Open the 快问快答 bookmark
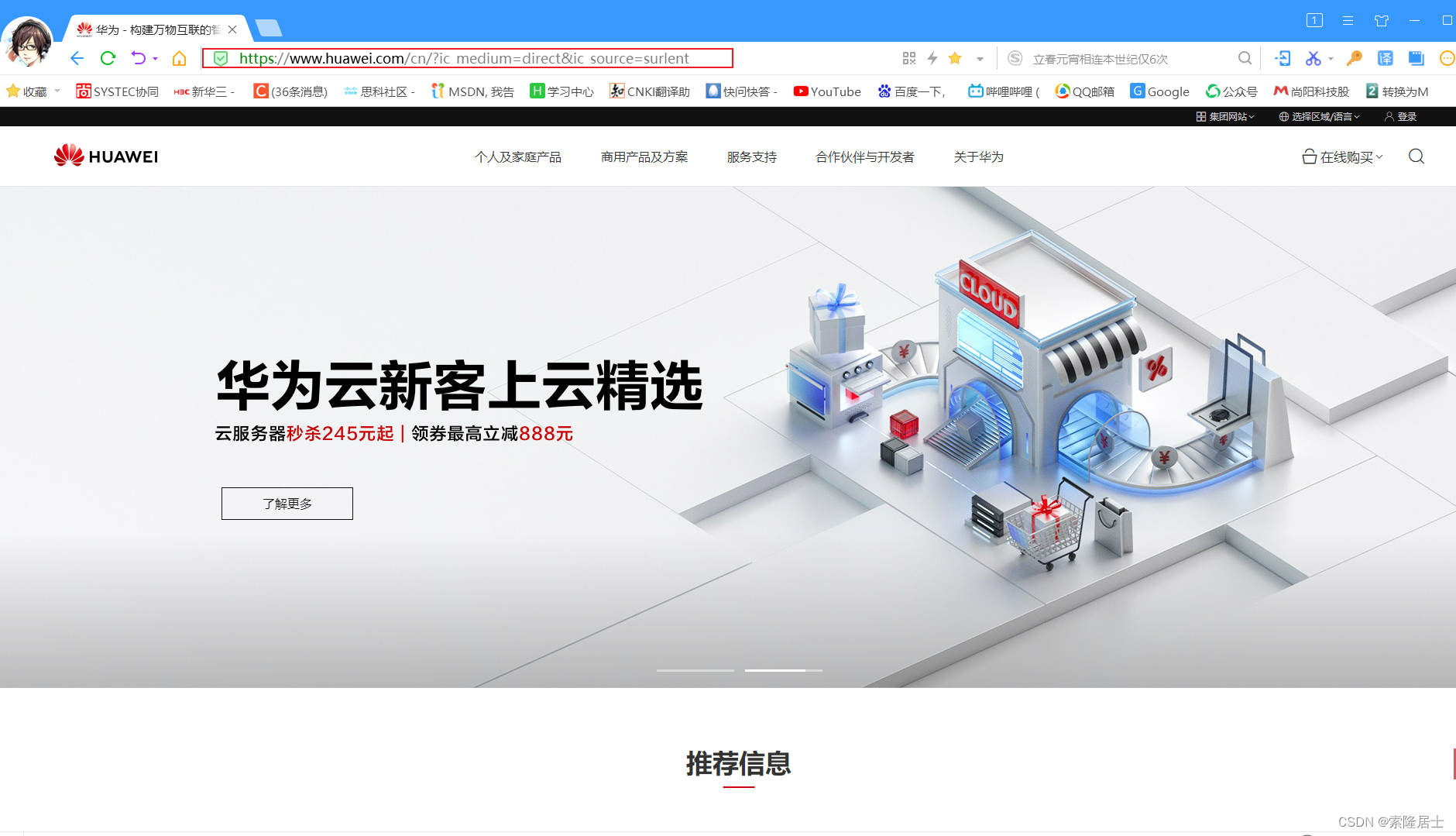Image resolution: width=1456 pixels, height=836 pixels. pyautogui.click(x=741, y=91)
